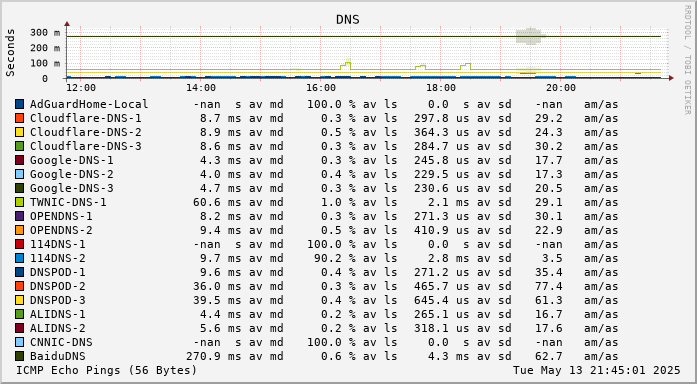Select the DNSPOD-3 legend name
697x384 pixels.
click(x=57, y=300)
